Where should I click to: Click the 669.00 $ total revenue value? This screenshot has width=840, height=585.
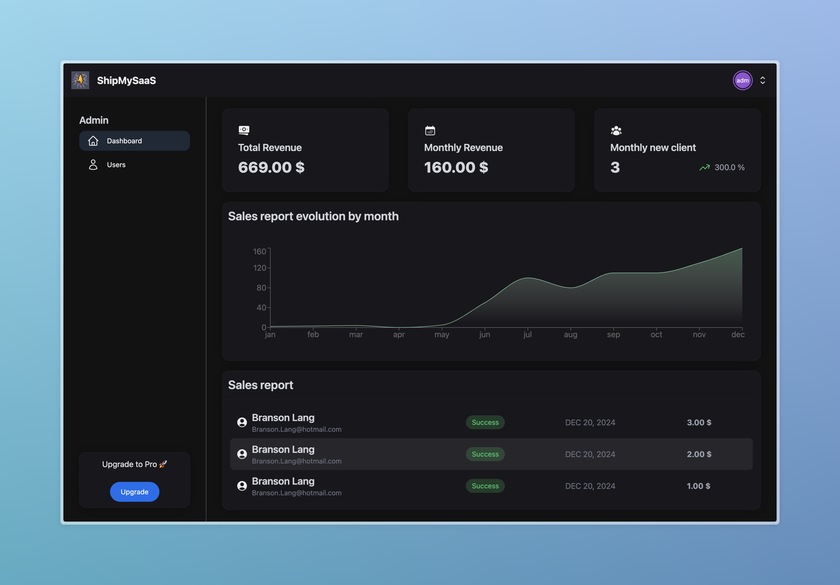coord(271,167)
